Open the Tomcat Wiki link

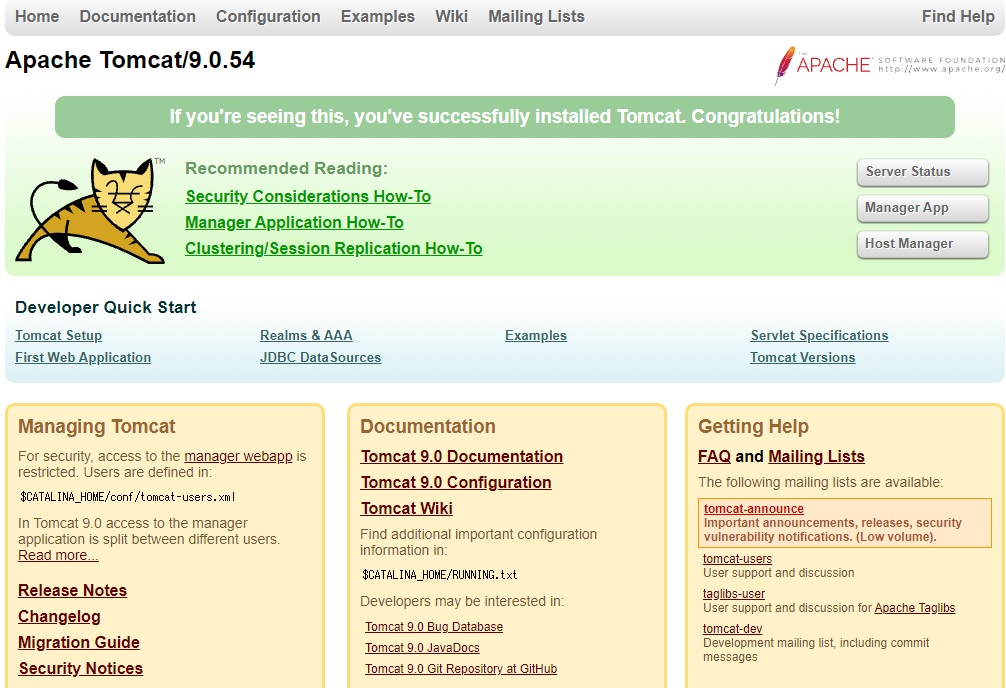[x=407, y=508]
